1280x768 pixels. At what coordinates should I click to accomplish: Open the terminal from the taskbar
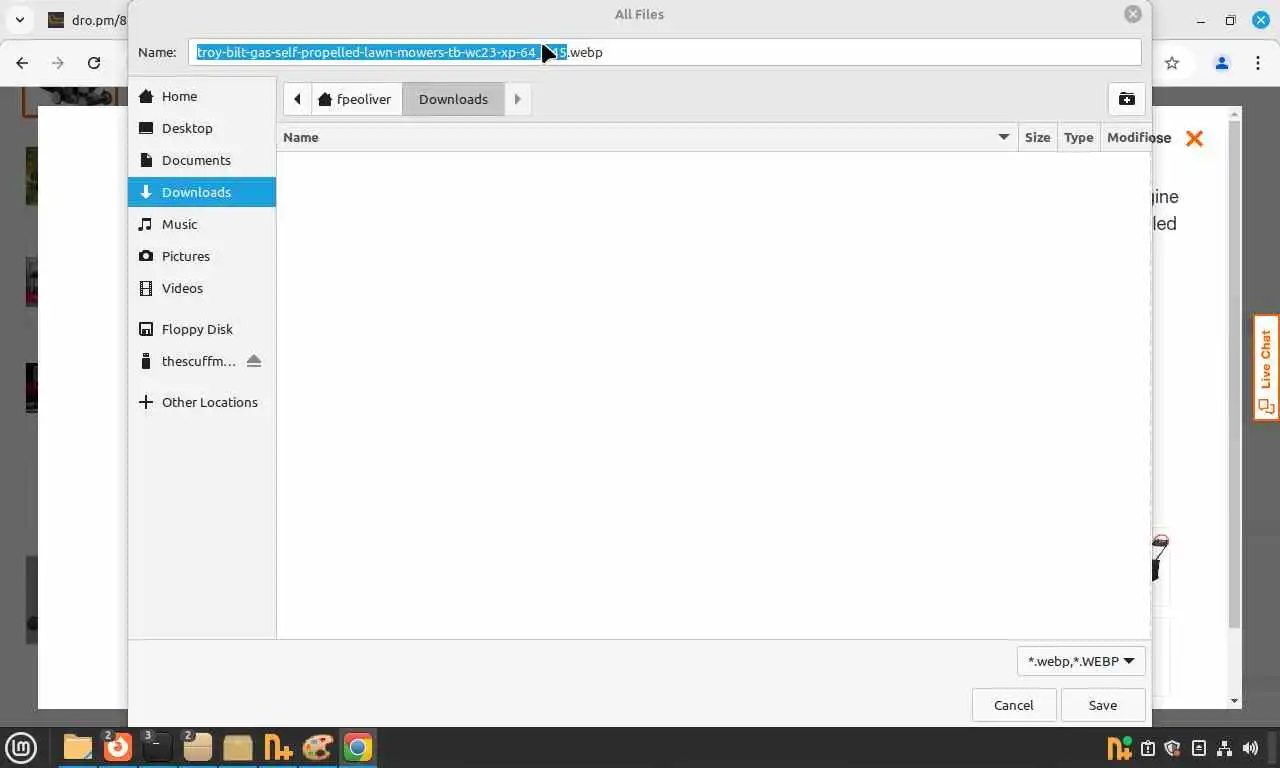(158, 747)
